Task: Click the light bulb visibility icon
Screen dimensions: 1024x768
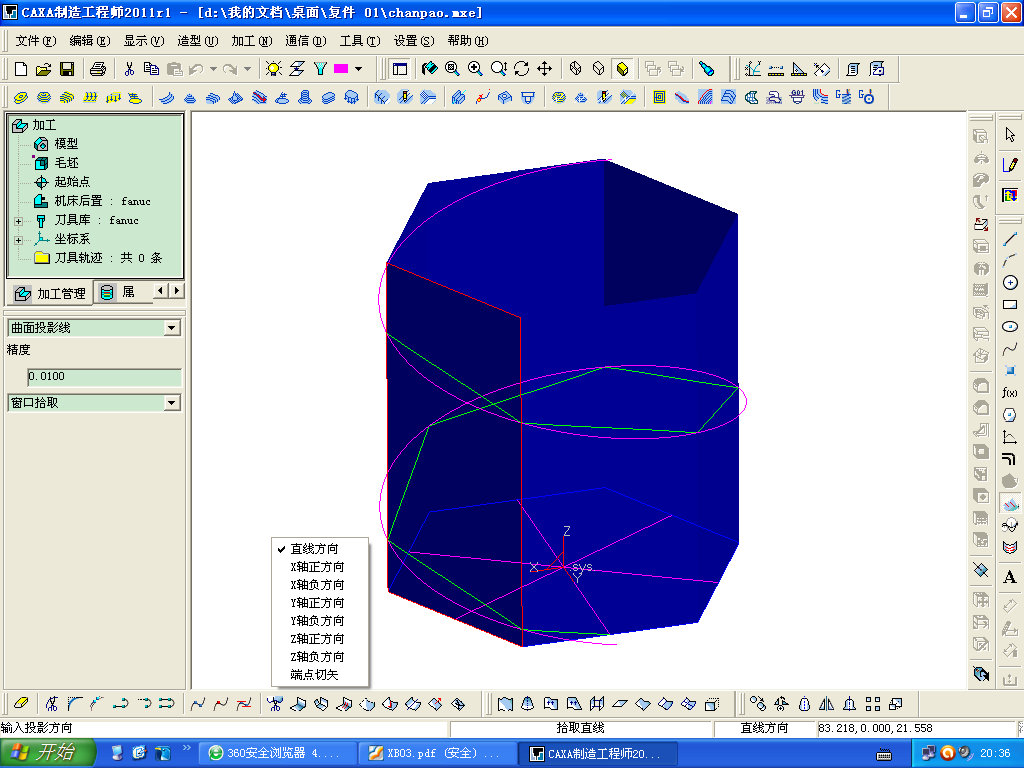Action: tap(273, 69)
